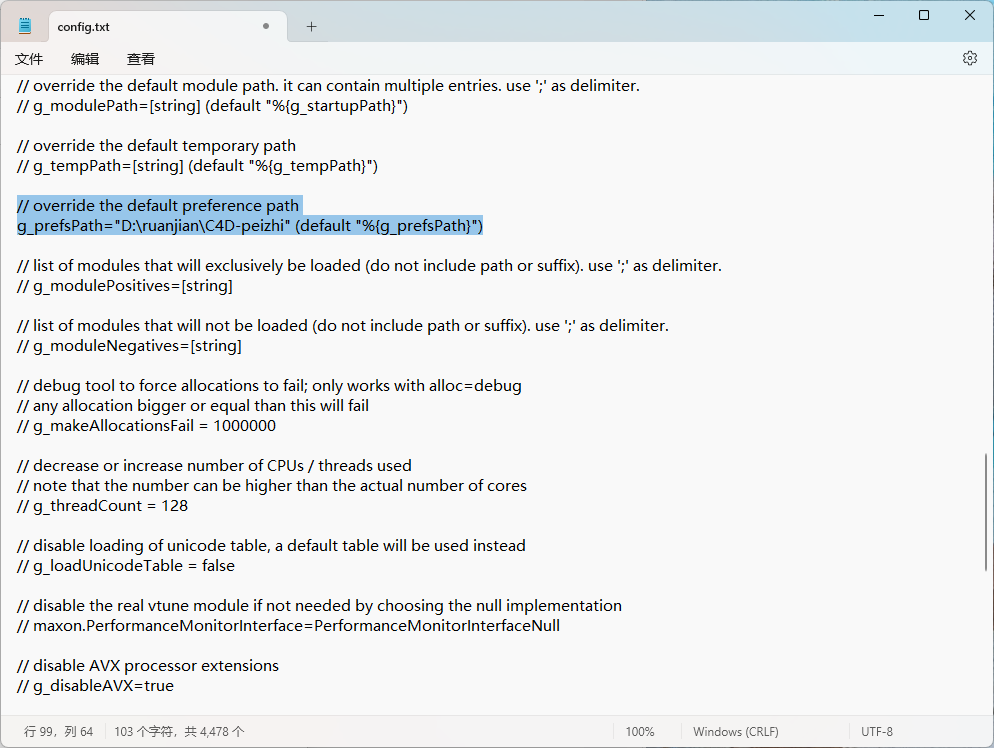
Task: Click the any allocation bigger or equal line
Action: [193, 406]
